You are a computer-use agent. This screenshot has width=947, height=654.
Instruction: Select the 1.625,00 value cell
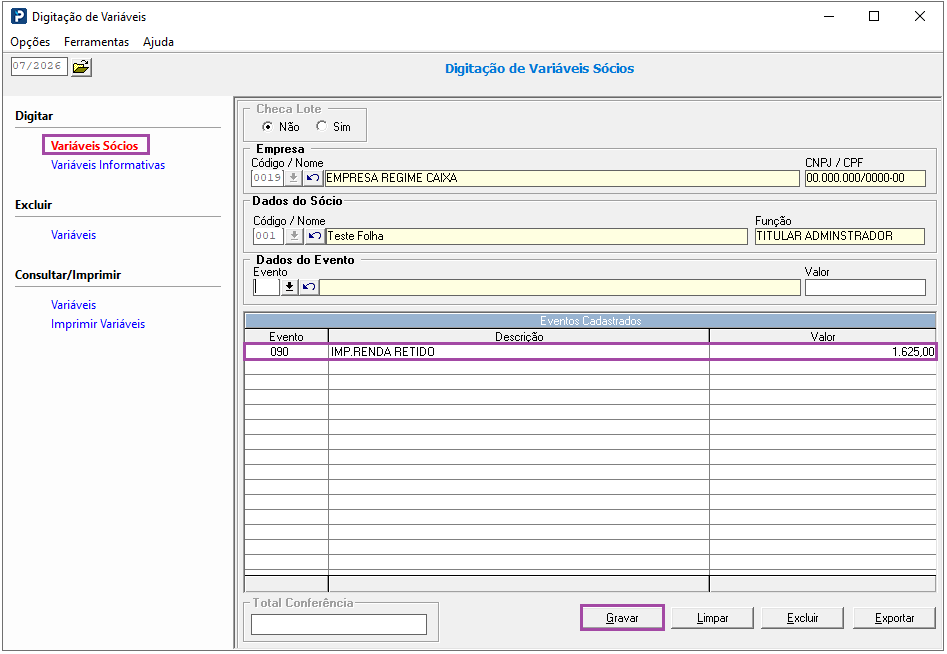[x=823, y=351]
